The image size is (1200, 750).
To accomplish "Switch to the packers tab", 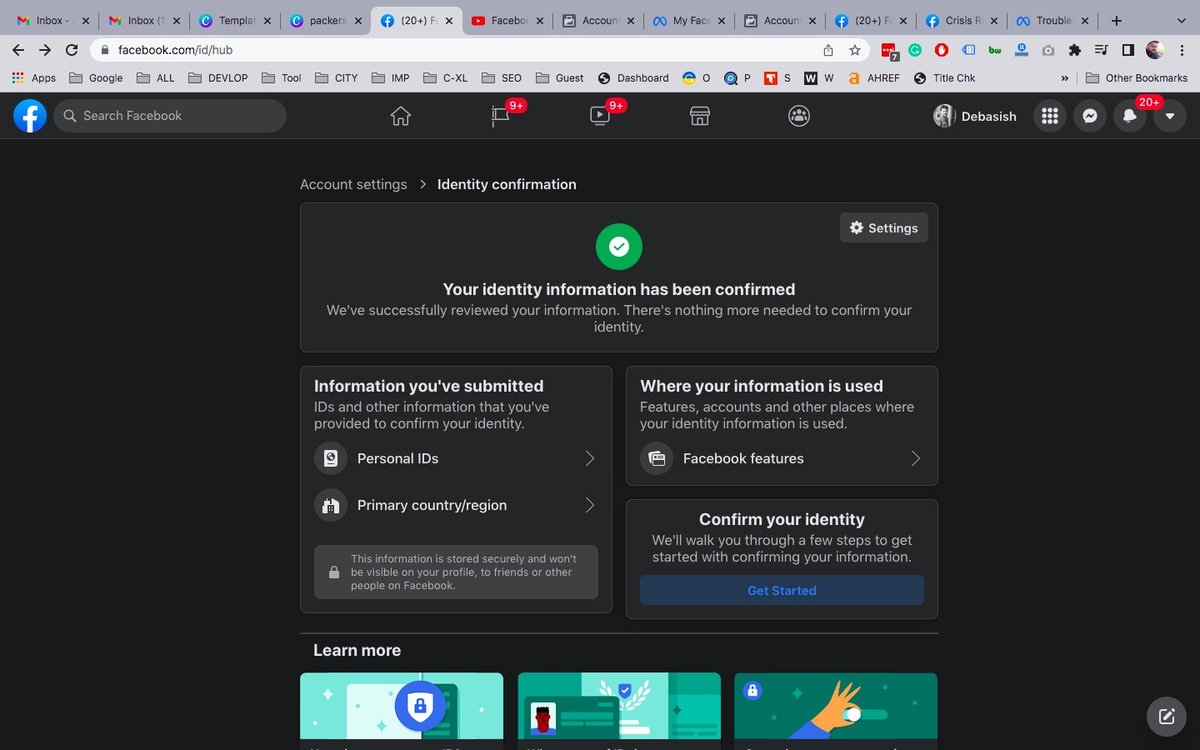I will [326, 20].
